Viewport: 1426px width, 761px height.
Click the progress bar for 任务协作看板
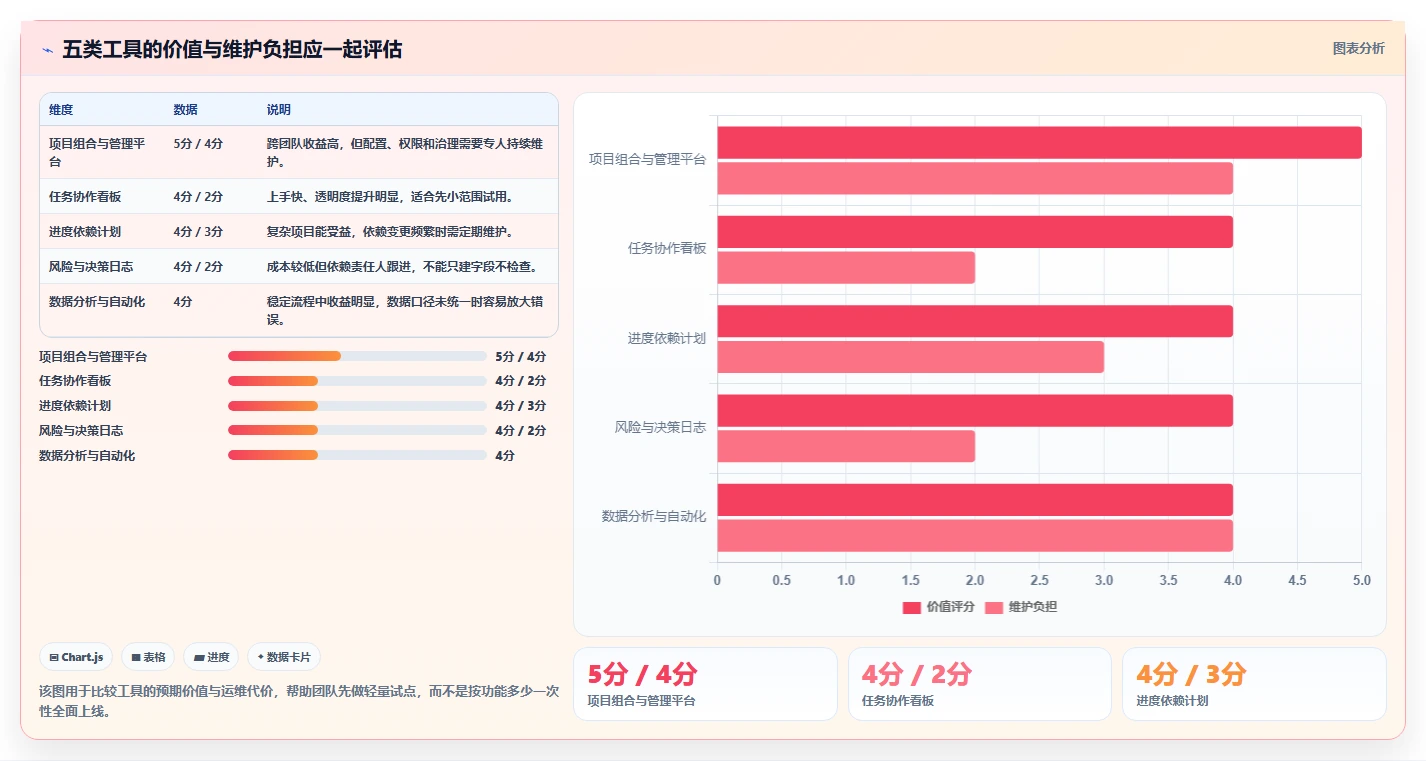(x=357, y=381)
